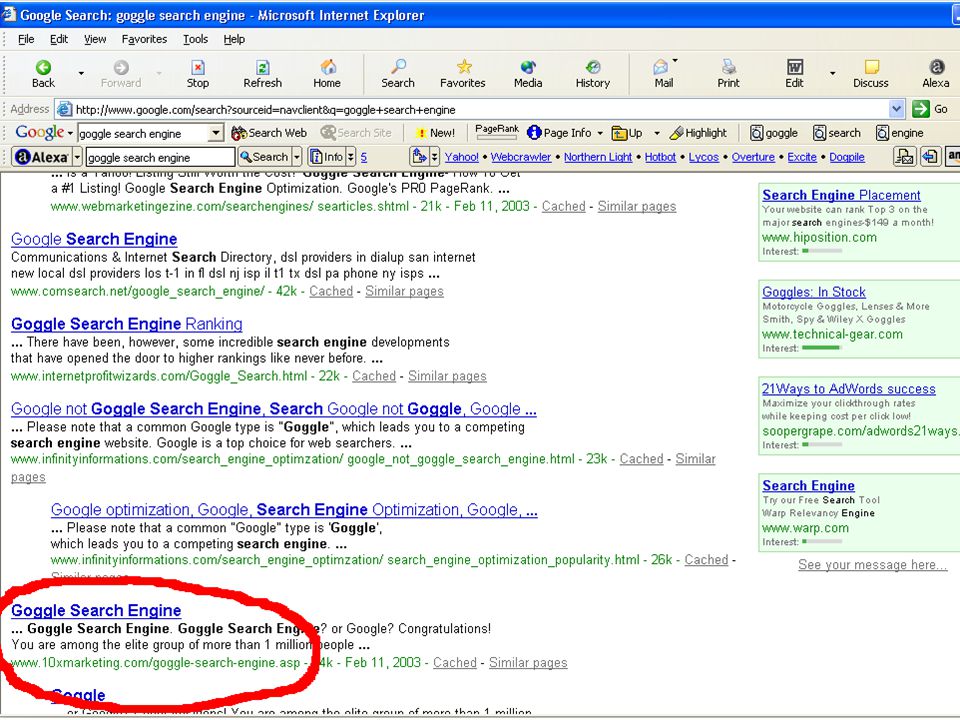
Task: Open the Media toolbar button
Action: 528,74
